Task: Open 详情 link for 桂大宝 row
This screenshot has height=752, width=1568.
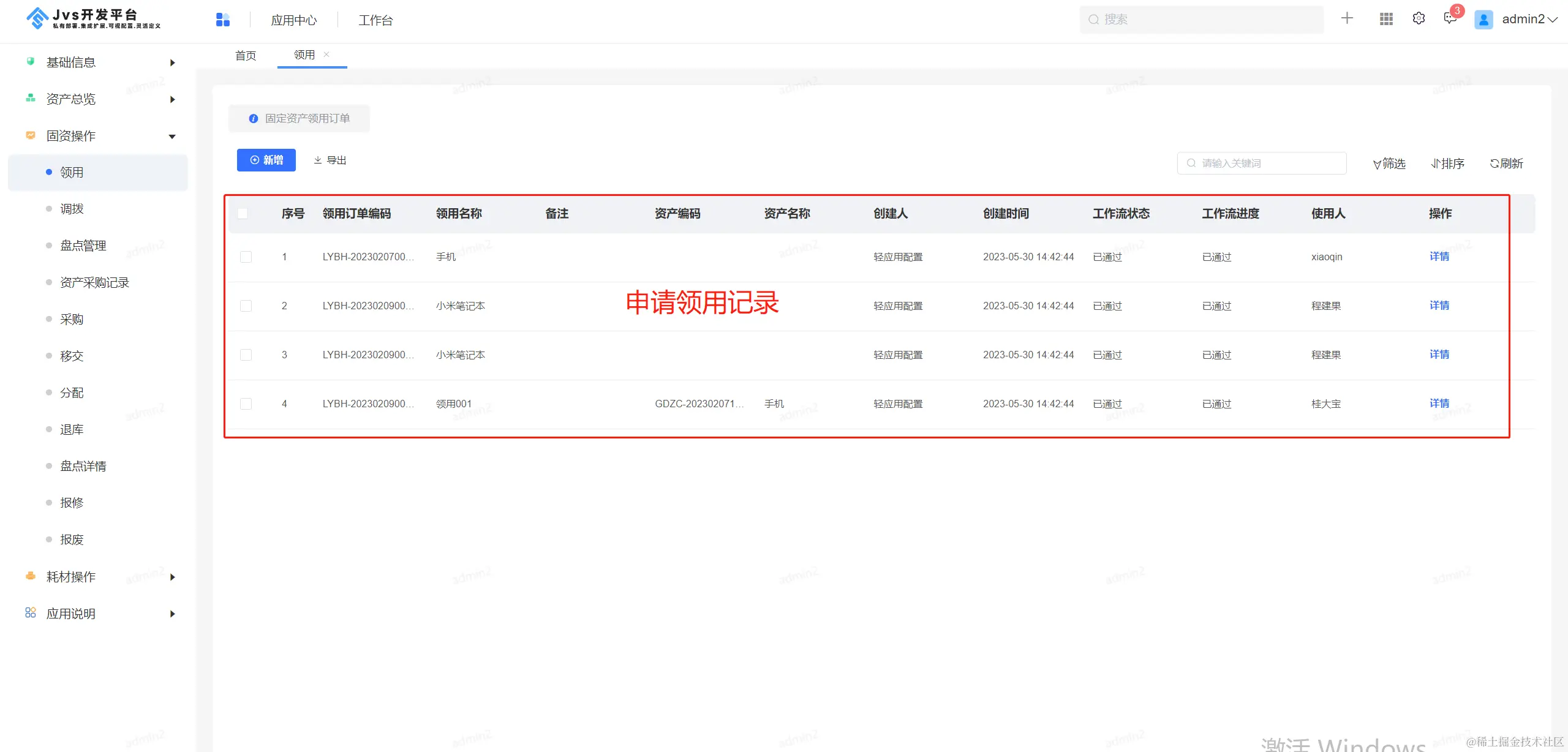Action: [1439, 404]
